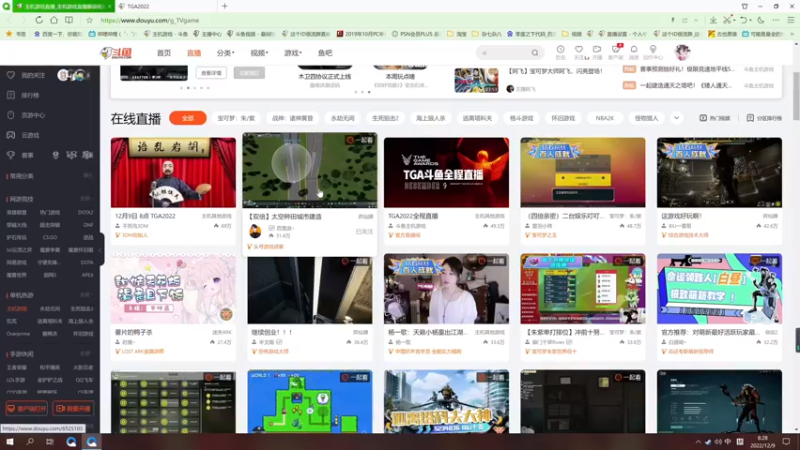Expand more category filters with the chevron
The width and height of the screenshot is (800, 450).
click(x=676, y=118)
